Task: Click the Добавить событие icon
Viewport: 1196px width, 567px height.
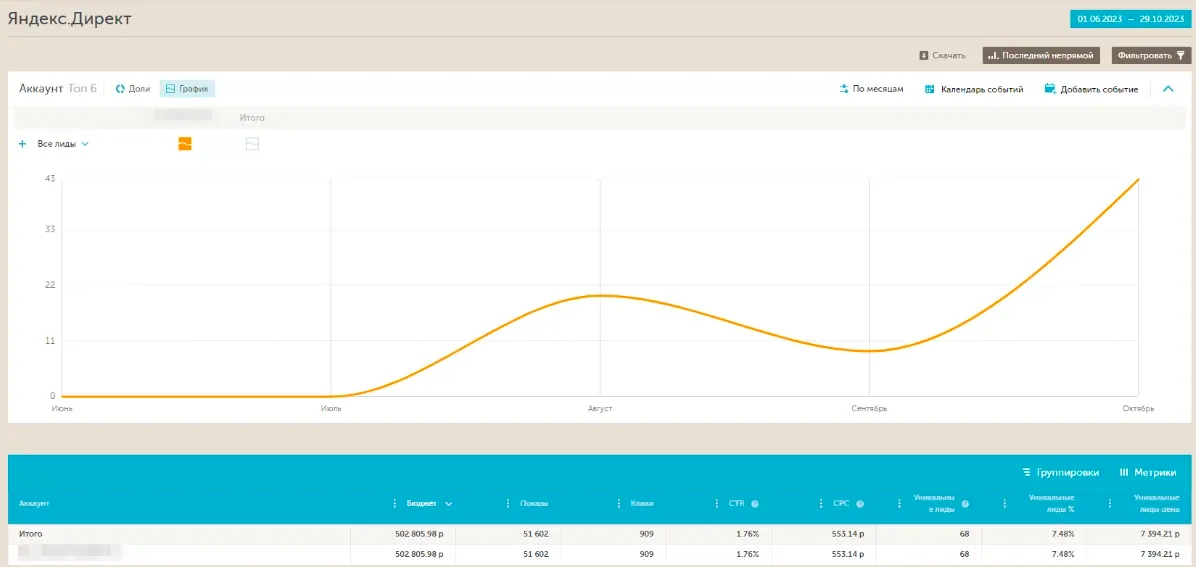Action: (1050, 89)
